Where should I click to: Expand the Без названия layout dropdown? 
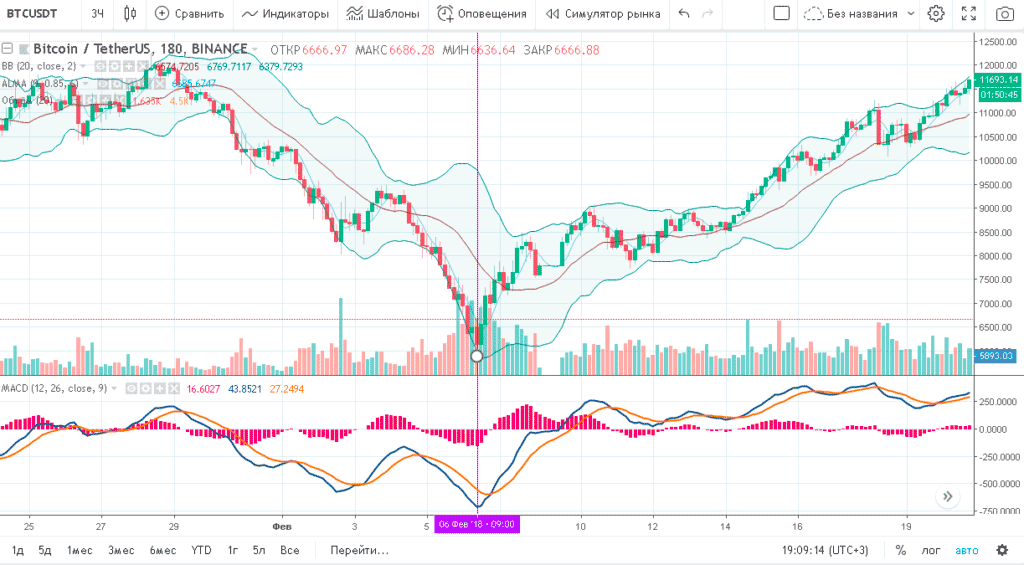coord(859,14)
